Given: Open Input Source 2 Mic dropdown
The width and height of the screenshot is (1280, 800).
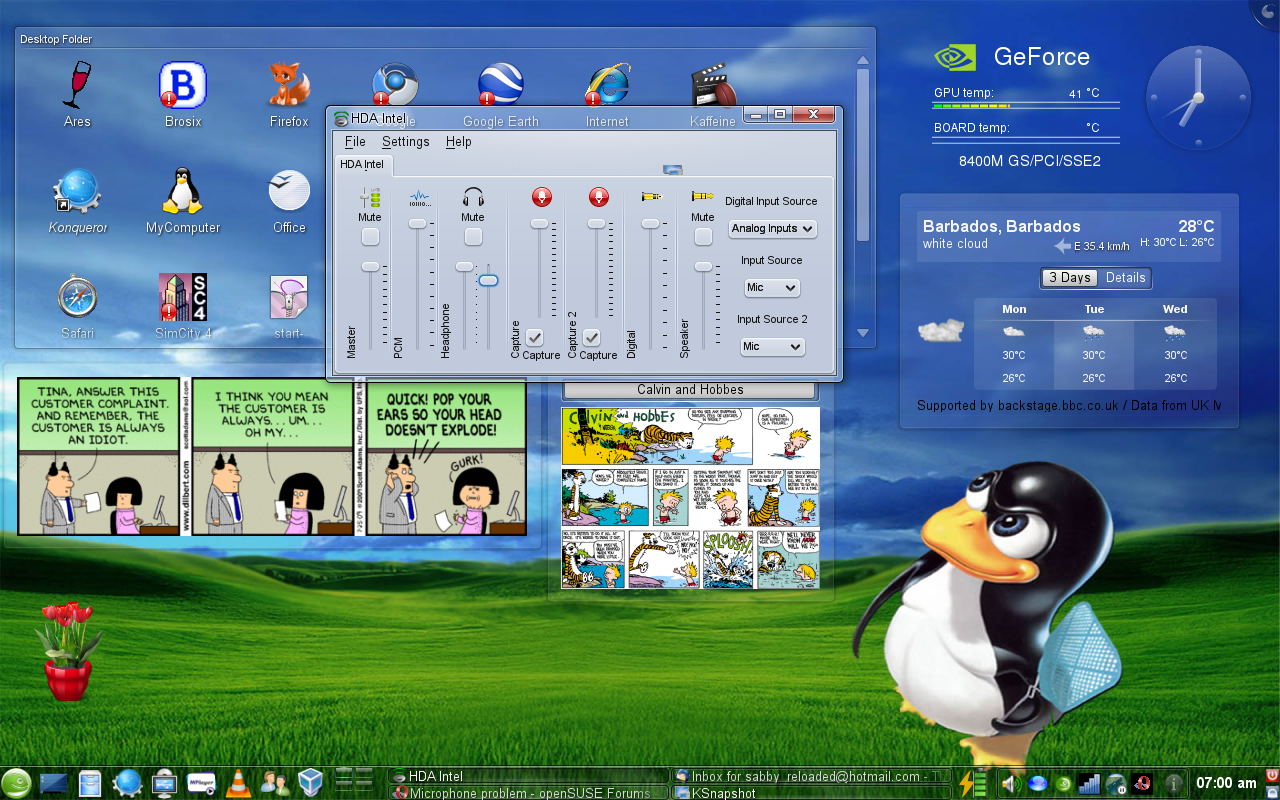Looking at the screenshot, I should [x=772, y=346].
